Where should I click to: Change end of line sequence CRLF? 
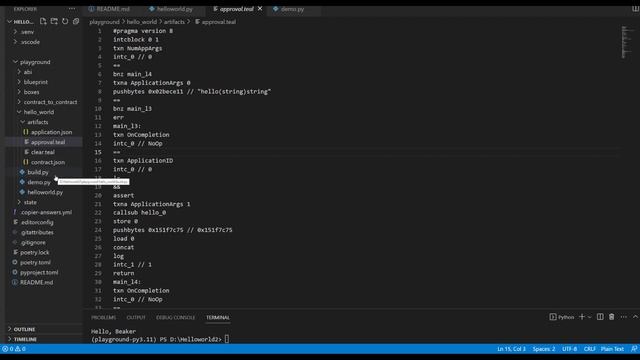tap(589, 349)
